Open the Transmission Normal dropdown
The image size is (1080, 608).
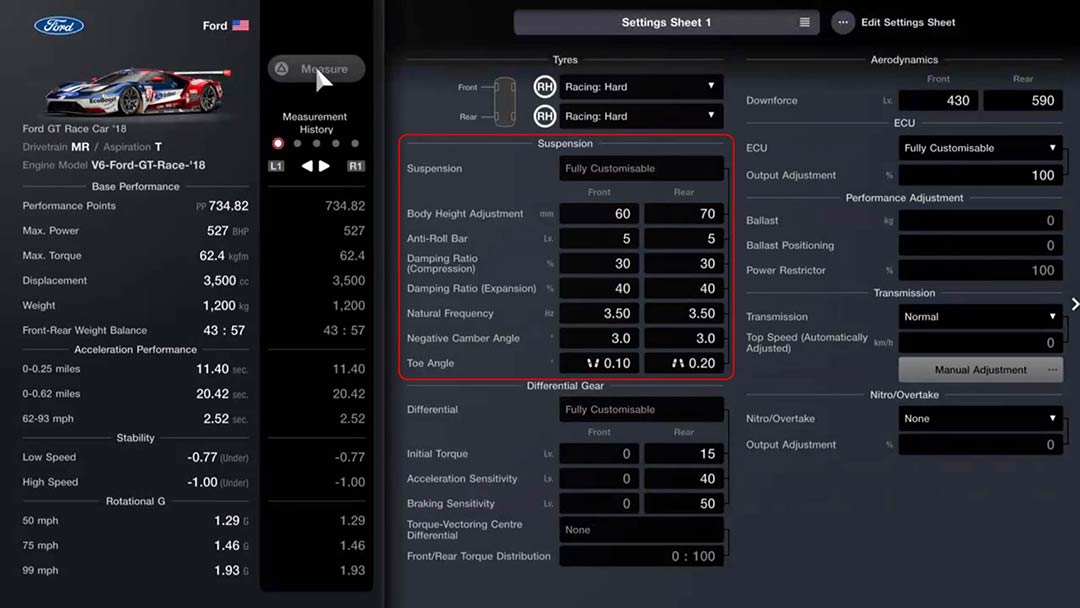[x=980, y=316]
